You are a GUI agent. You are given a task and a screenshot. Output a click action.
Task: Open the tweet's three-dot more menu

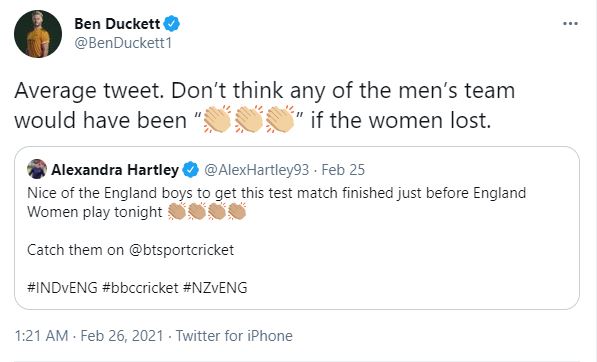570,24
